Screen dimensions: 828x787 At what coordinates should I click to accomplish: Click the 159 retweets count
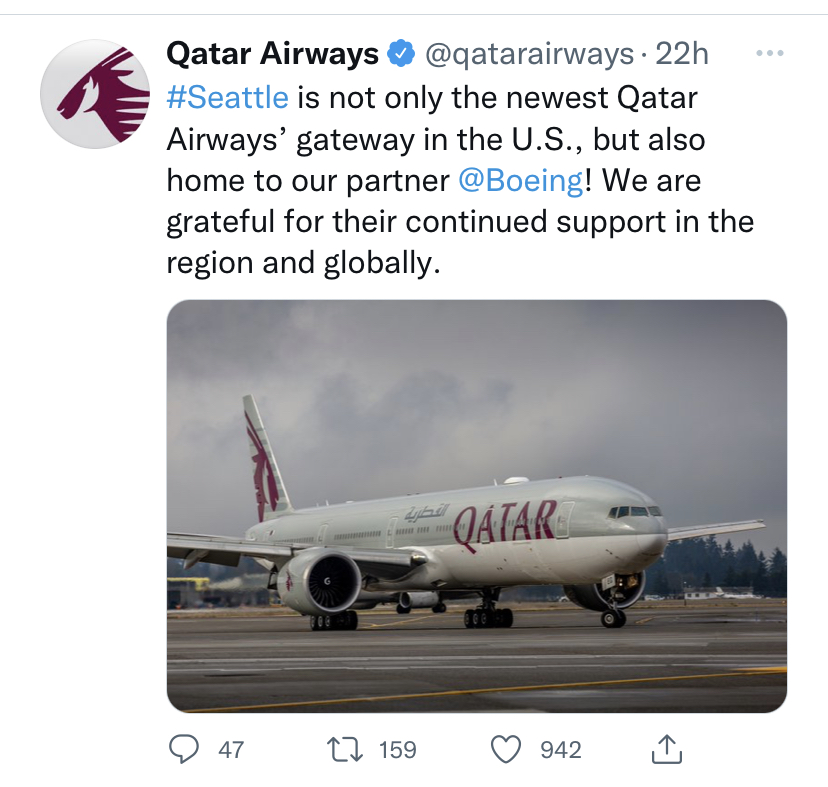[397, 749]
